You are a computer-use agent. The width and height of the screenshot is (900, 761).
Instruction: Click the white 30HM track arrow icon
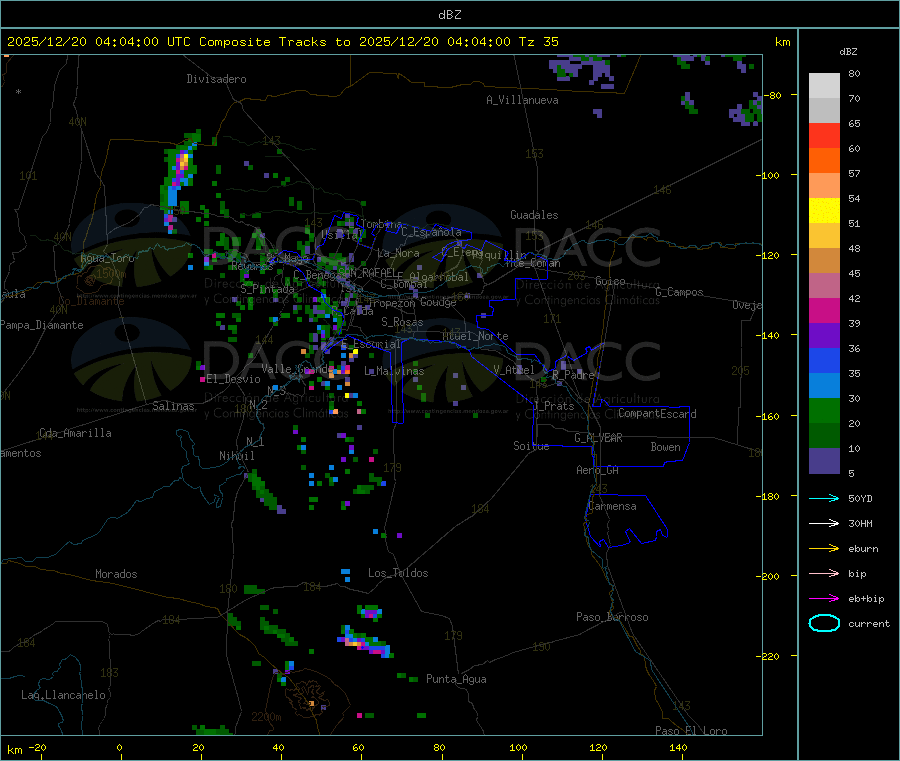point(824,523)
